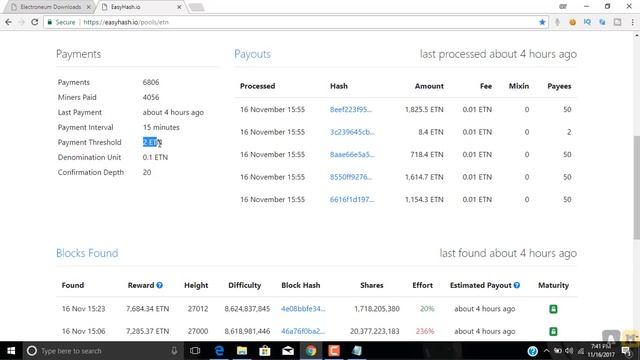Open the Action Center notifications icon
The image size is (640, 360).
pos(627,351)
